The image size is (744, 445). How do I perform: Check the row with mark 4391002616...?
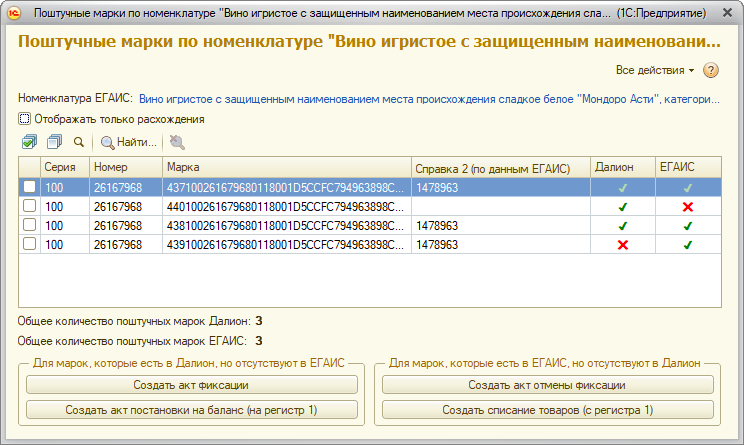point(29,244)
